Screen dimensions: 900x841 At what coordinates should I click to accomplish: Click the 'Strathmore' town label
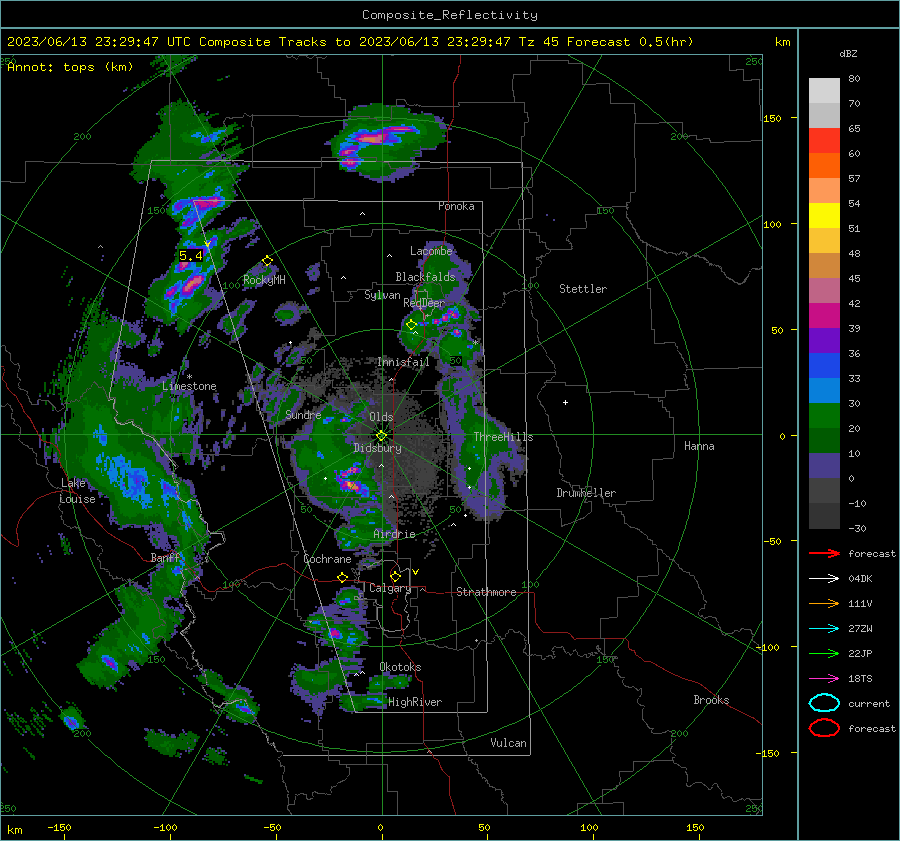(486, 592)
